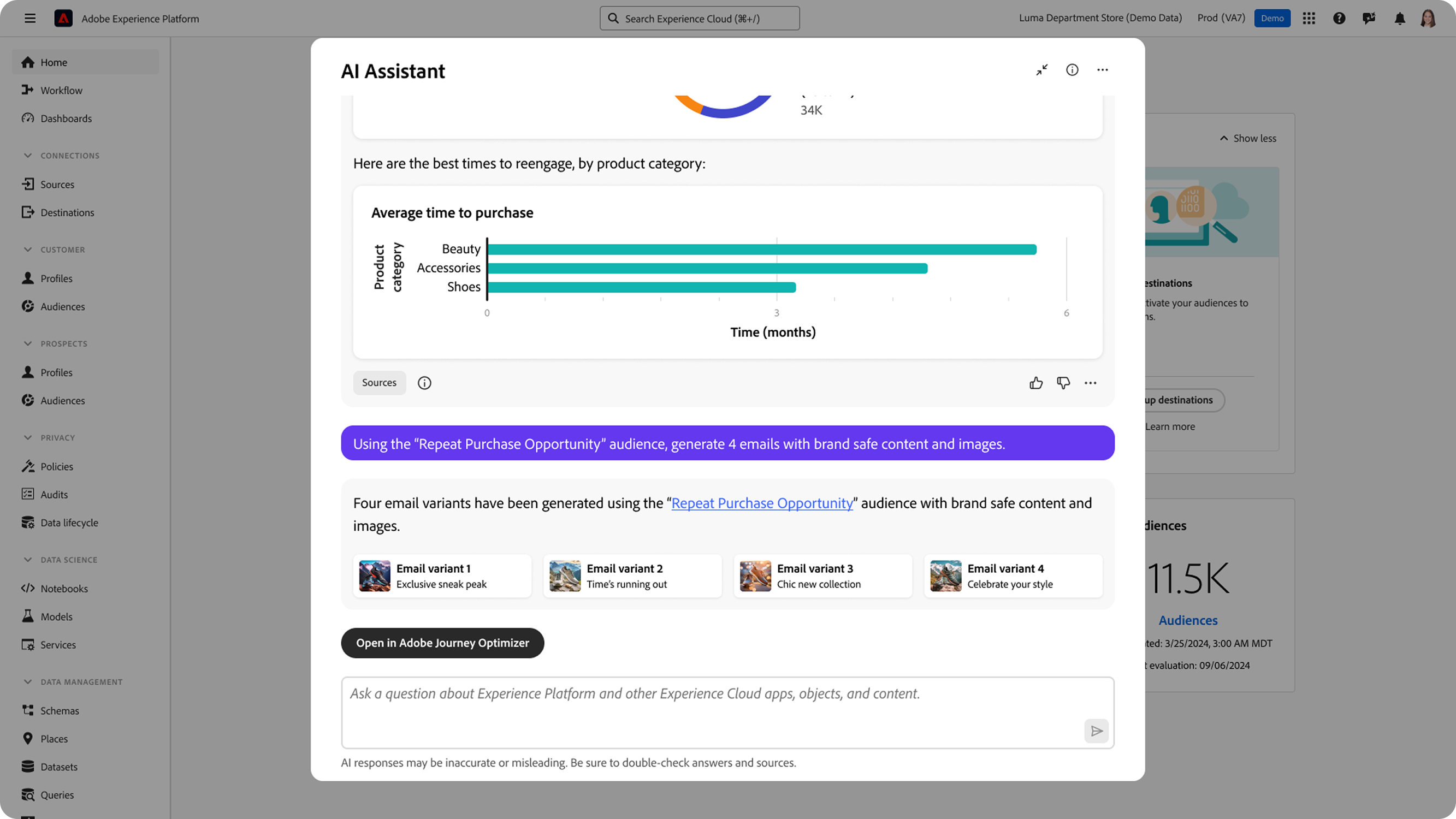Click the Accessories bar in chart
The width and height of the screenshot is (1456, 819).
click(x=708, y=268)
